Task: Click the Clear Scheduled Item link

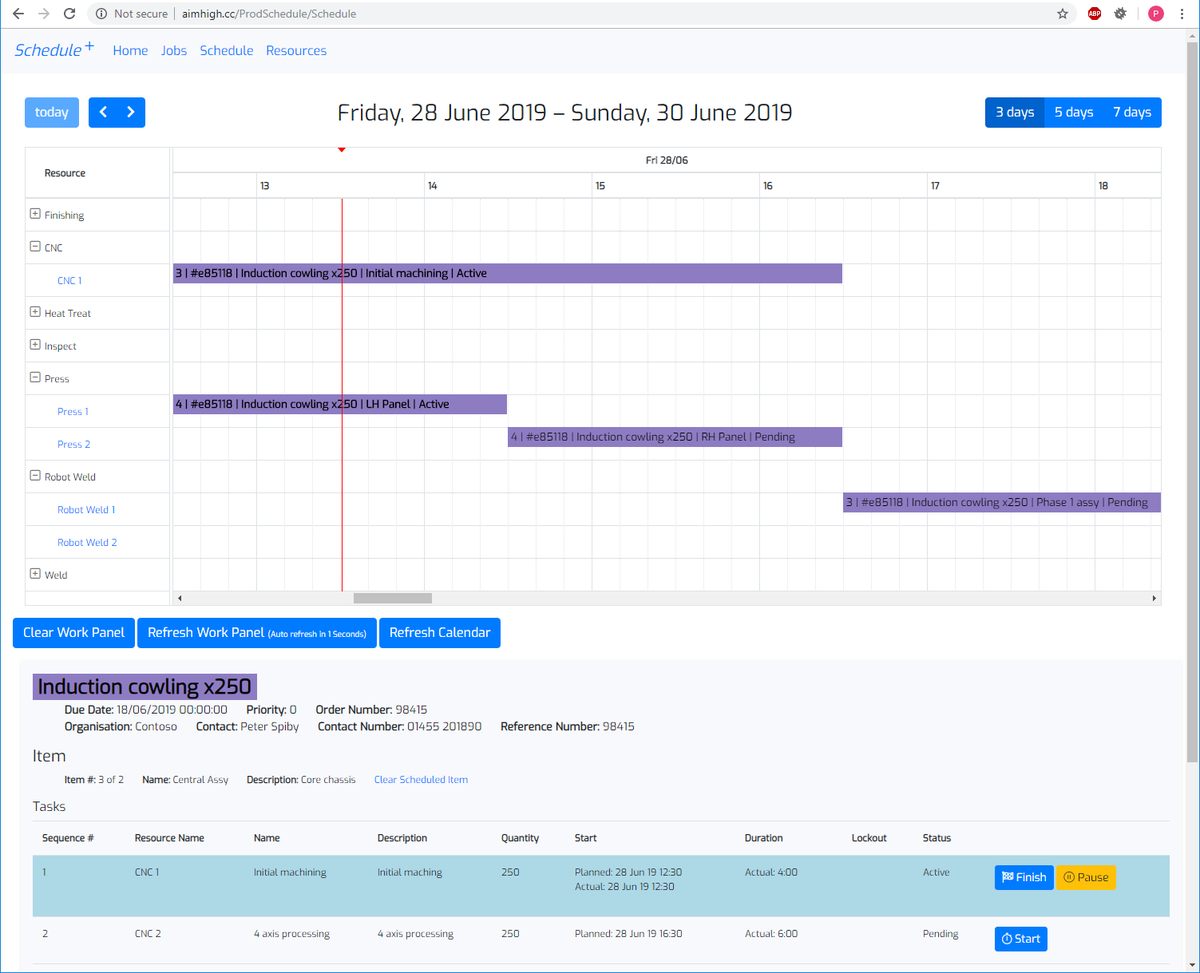Action: tap(420, 778)
